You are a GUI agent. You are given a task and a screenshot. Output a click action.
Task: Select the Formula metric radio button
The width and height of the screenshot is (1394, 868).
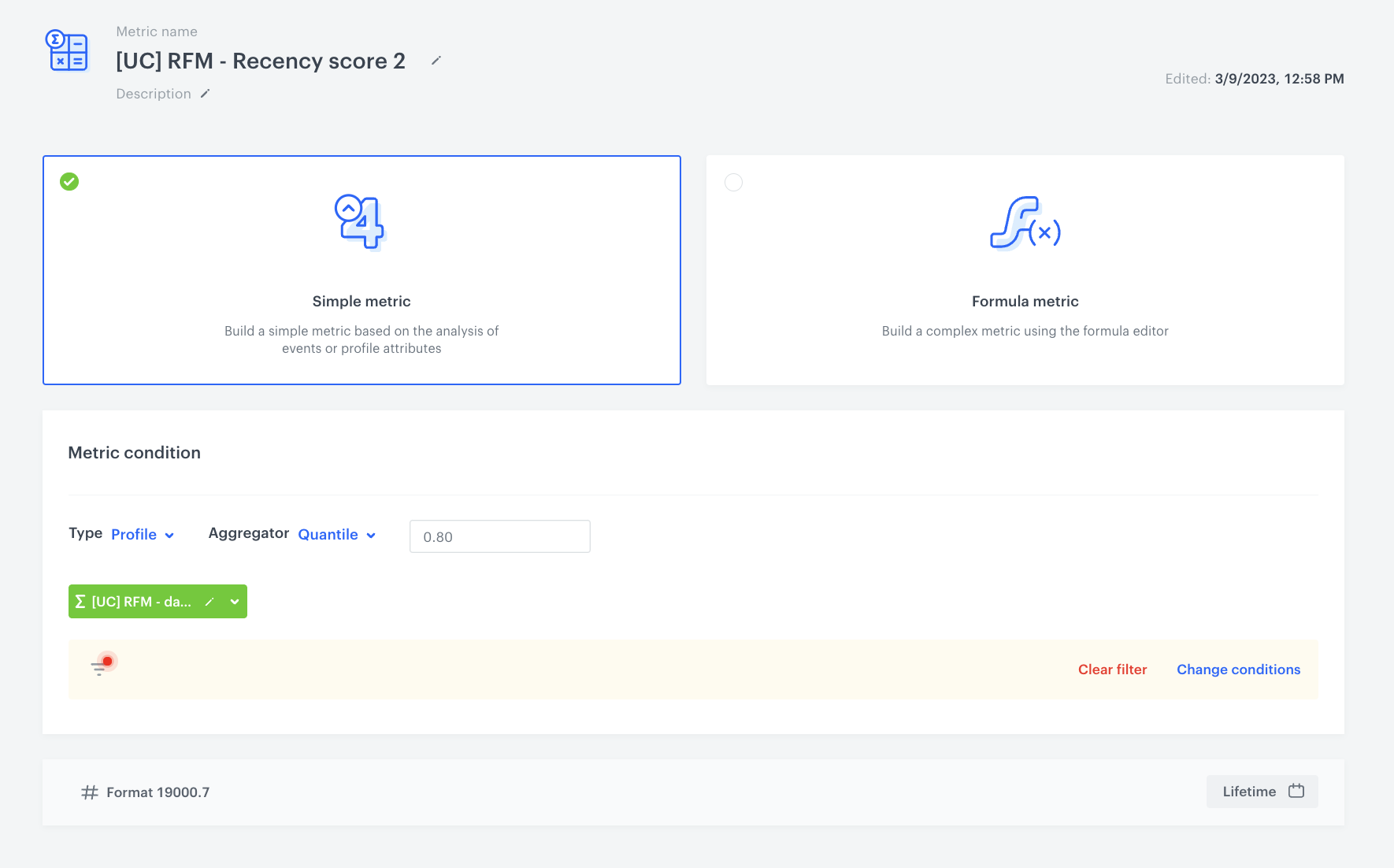click(x=733, y=182)
